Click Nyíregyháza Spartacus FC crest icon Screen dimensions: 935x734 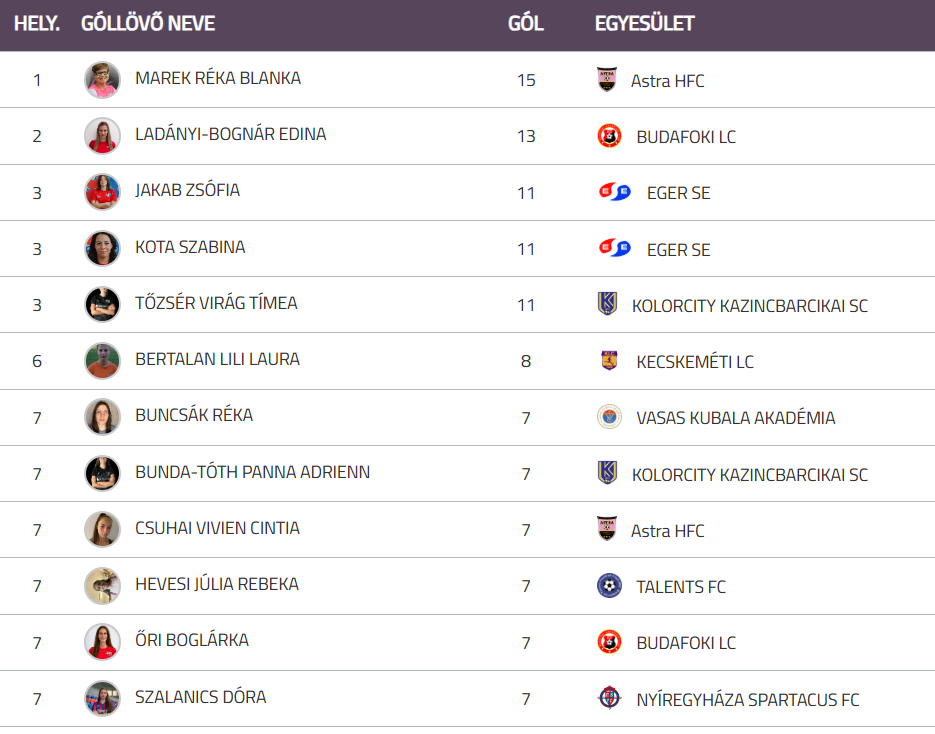609,699
